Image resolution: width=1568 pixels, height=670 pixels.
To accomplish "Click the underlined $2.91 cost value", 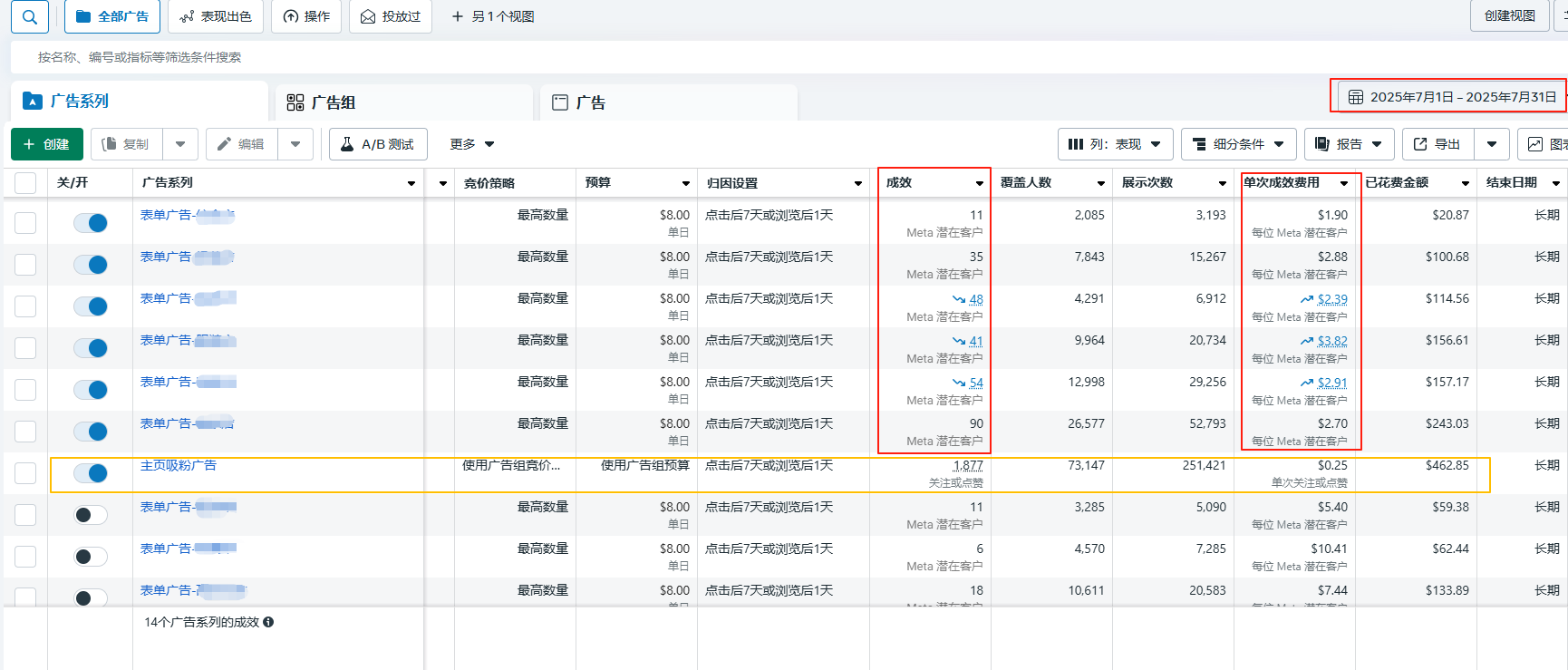I will pos(1332,383).
